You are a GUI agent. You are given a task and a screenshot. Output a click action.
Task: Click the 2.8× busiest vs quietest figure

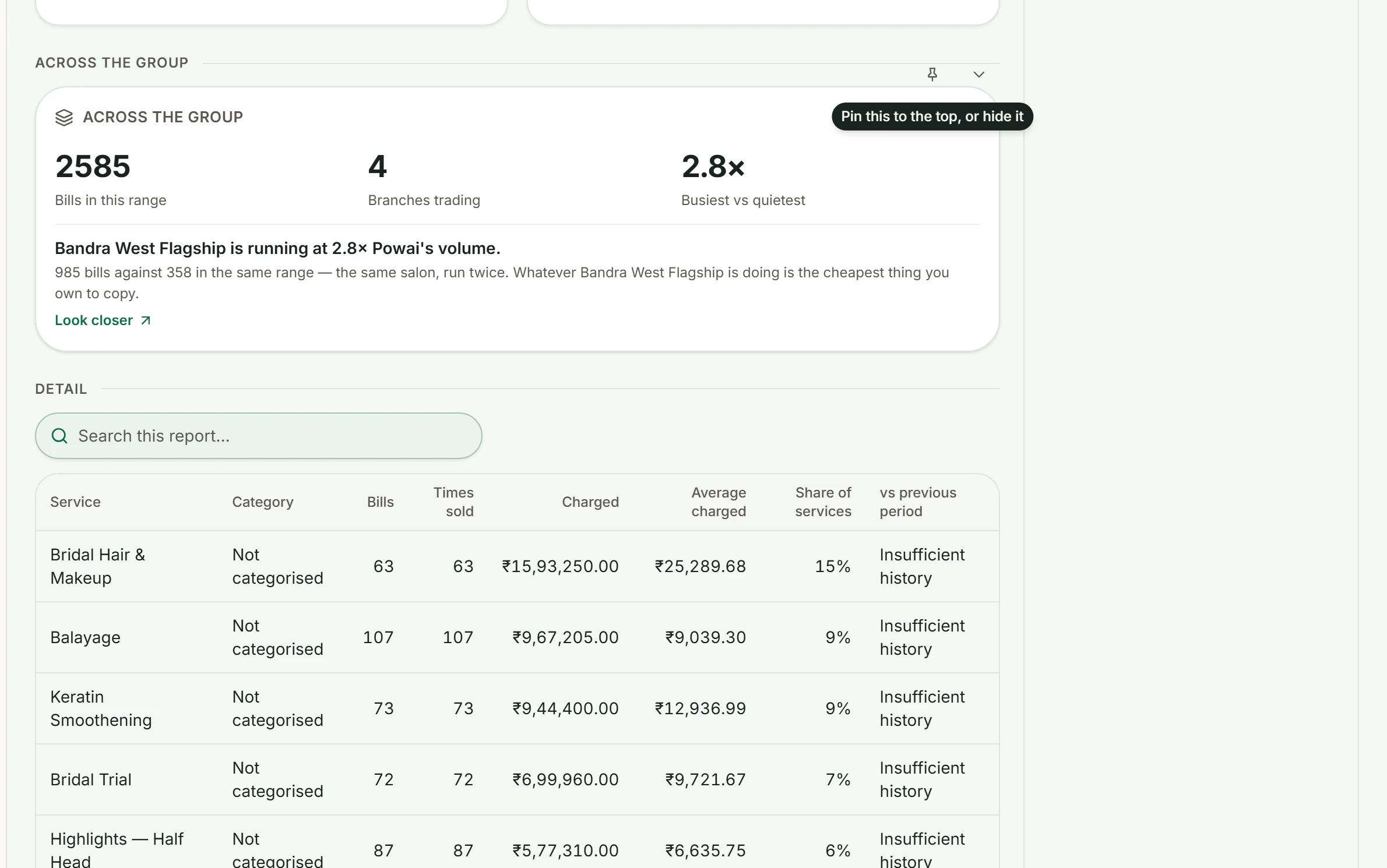click(713, 167)
